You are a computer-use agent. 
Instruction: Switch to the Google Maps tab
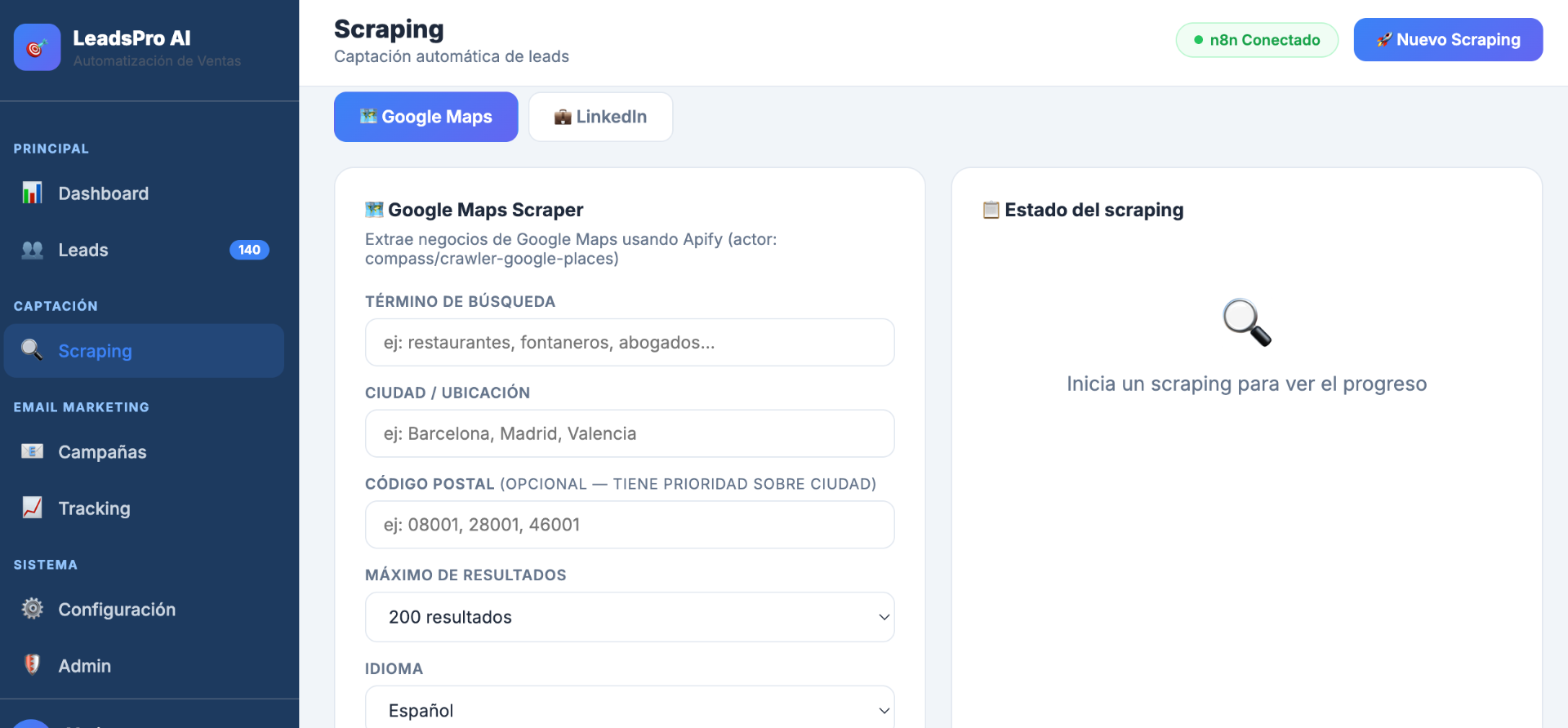(425, 117)
